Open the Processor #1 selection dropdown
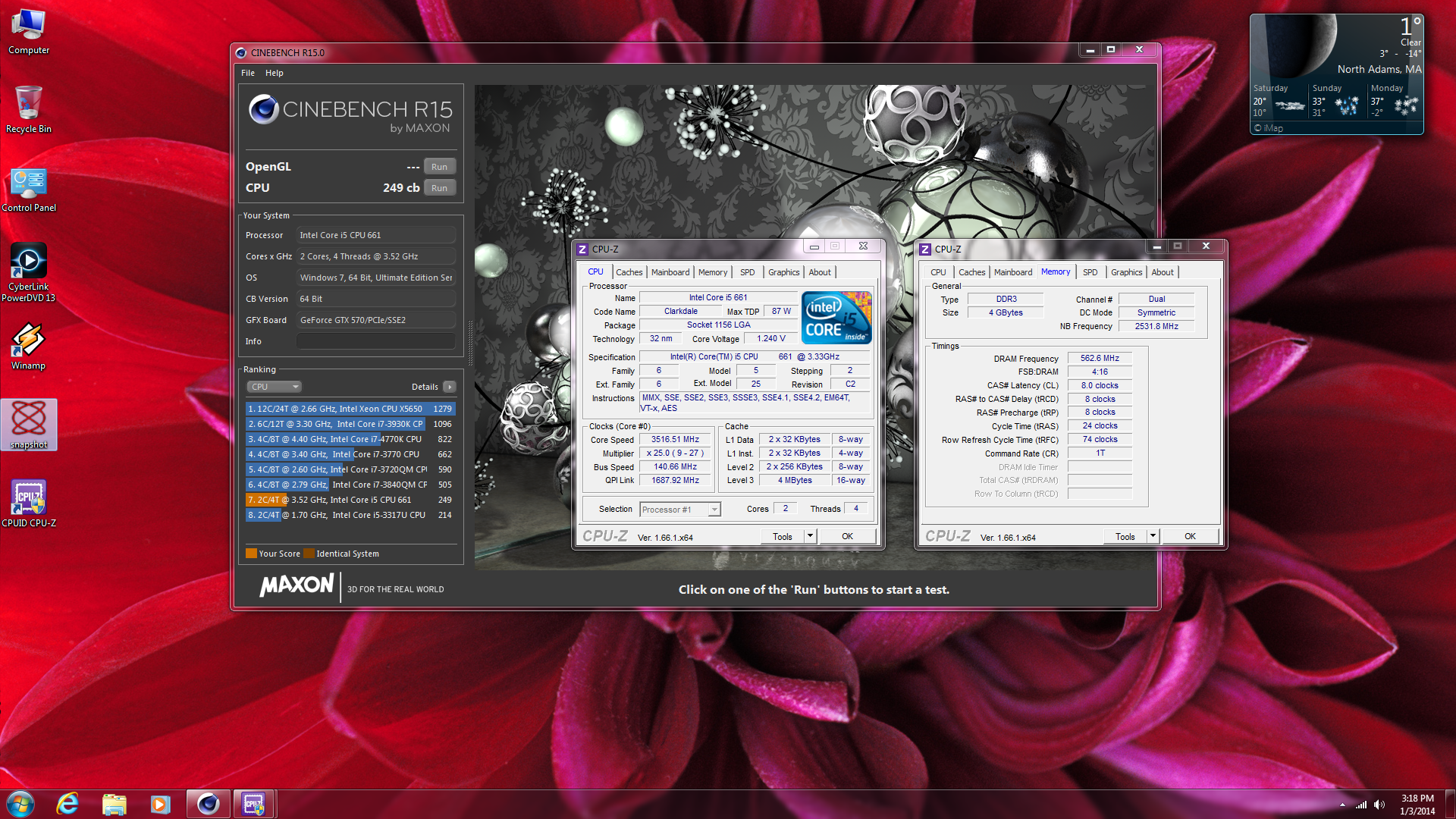 click(x=680, y=510)
